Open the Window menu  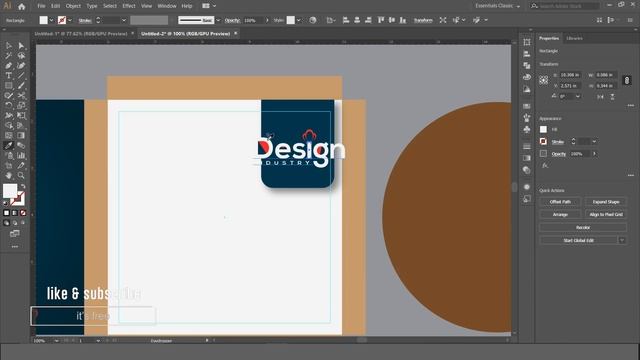pos(167,6)
